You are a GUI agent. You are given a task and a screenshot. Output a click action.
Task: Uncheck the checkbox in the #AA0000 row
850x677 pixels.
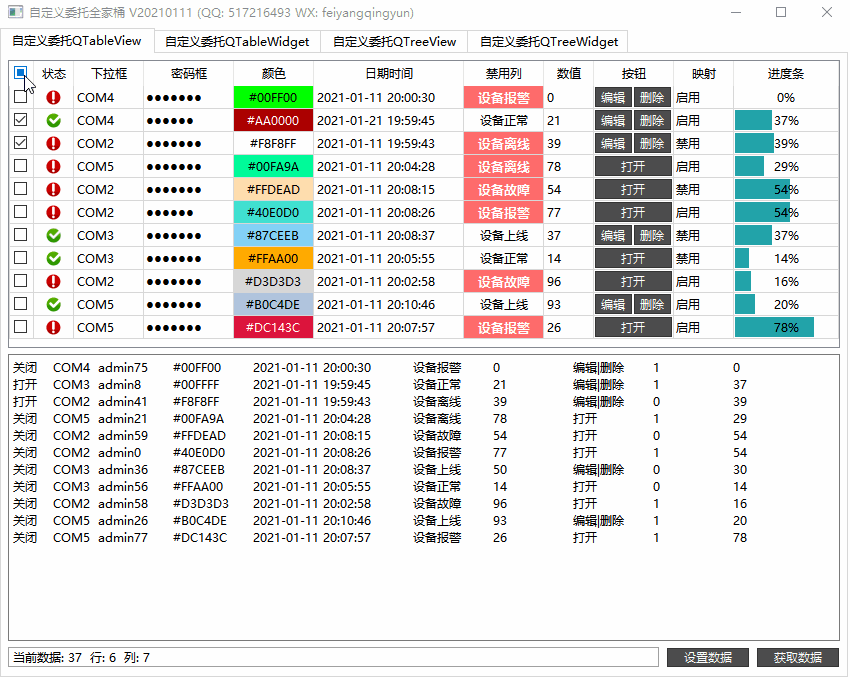(21, 120)
